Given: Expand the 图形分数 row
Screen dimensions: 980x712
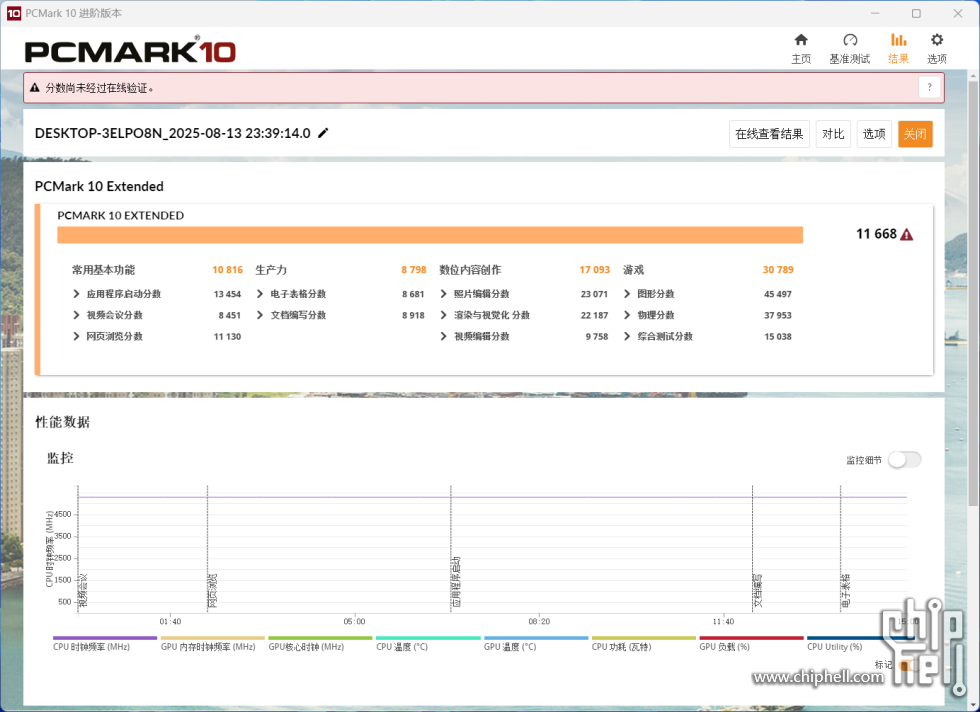Looking at the screenshot, I should pyautogui.click(x=627, y=294).
